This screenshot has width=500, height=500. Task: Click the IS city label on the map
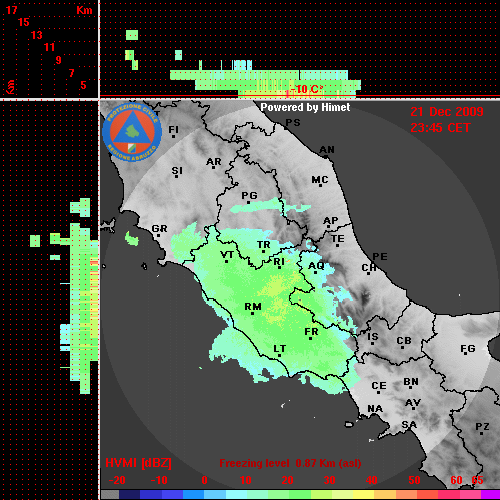[x=373, y=337]
